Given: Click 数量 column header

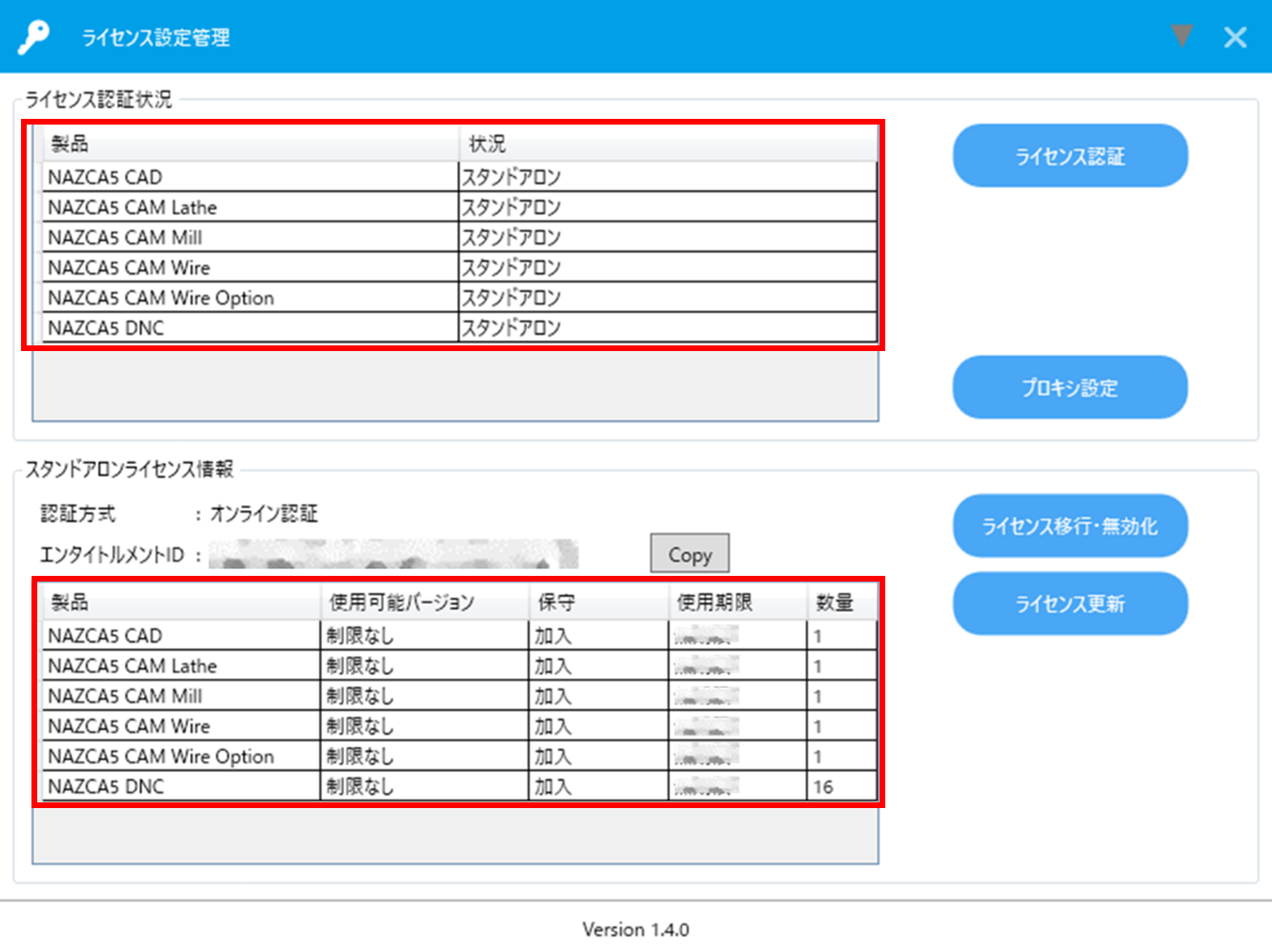Looking at the screenshot, I should click(x=842, y=603).
